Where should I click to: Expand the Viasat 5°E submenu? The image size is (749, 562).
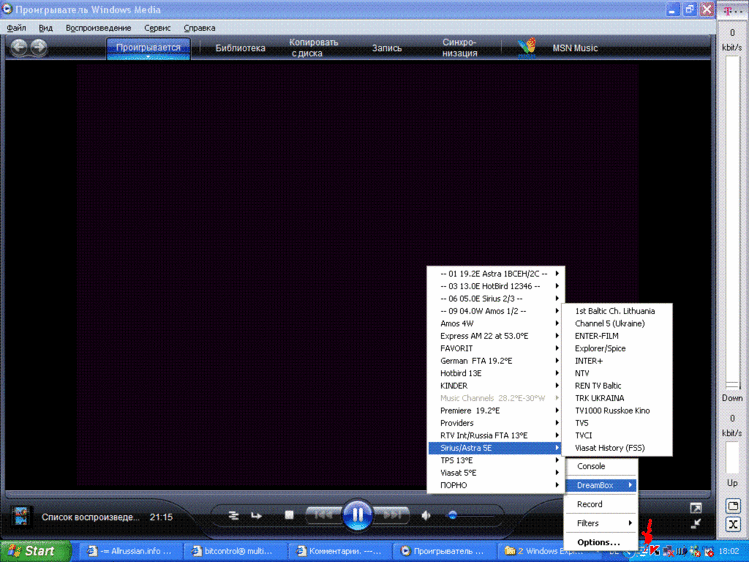pyautogui.click(x=496, y=472)
